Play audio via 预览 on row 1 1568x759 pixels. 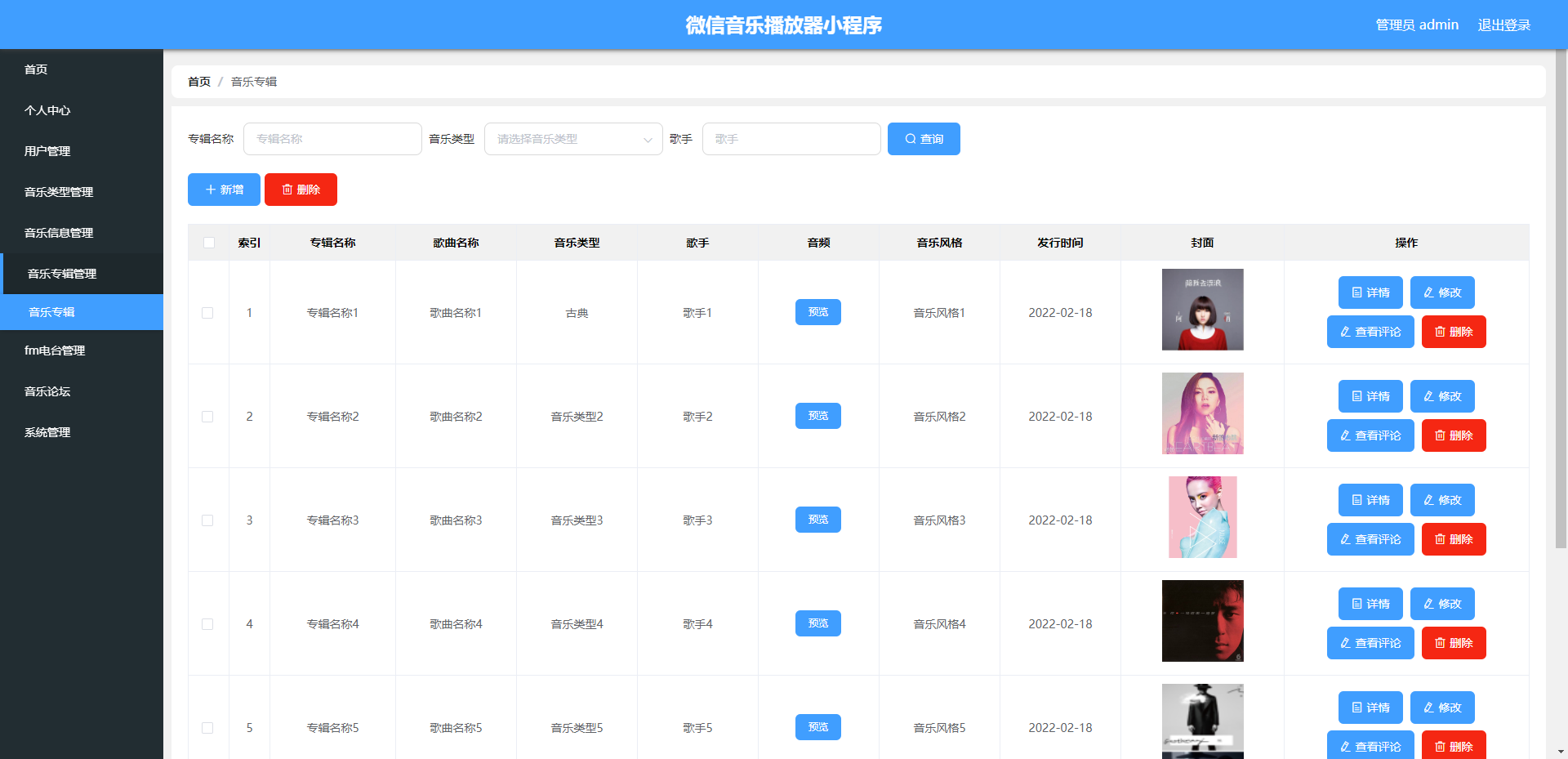pyautogui.click(x=817, y=311)
